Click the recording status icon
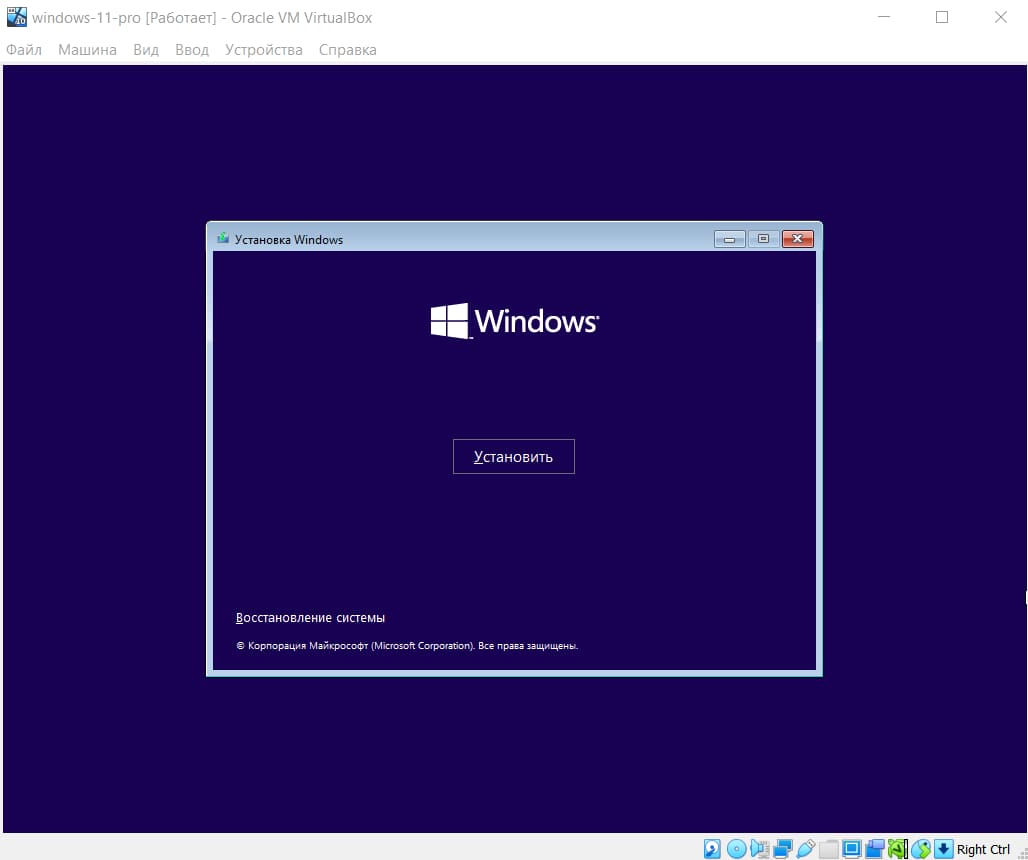Screen dimensions: 1028x860 point(875,849)
